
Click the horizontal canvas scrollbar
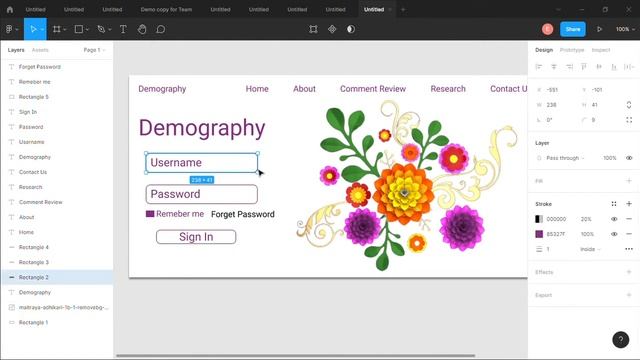296,356
